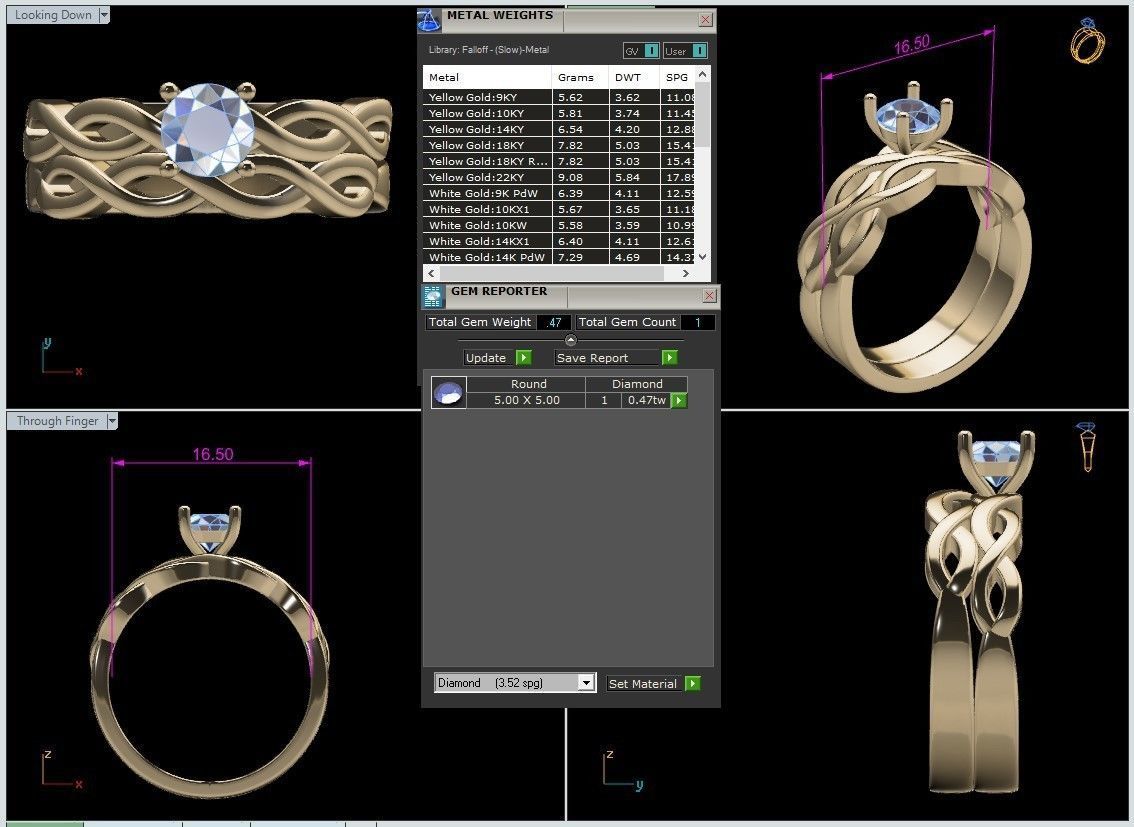Click the Diamond header cell in the gem list

(x=636, y=384)
